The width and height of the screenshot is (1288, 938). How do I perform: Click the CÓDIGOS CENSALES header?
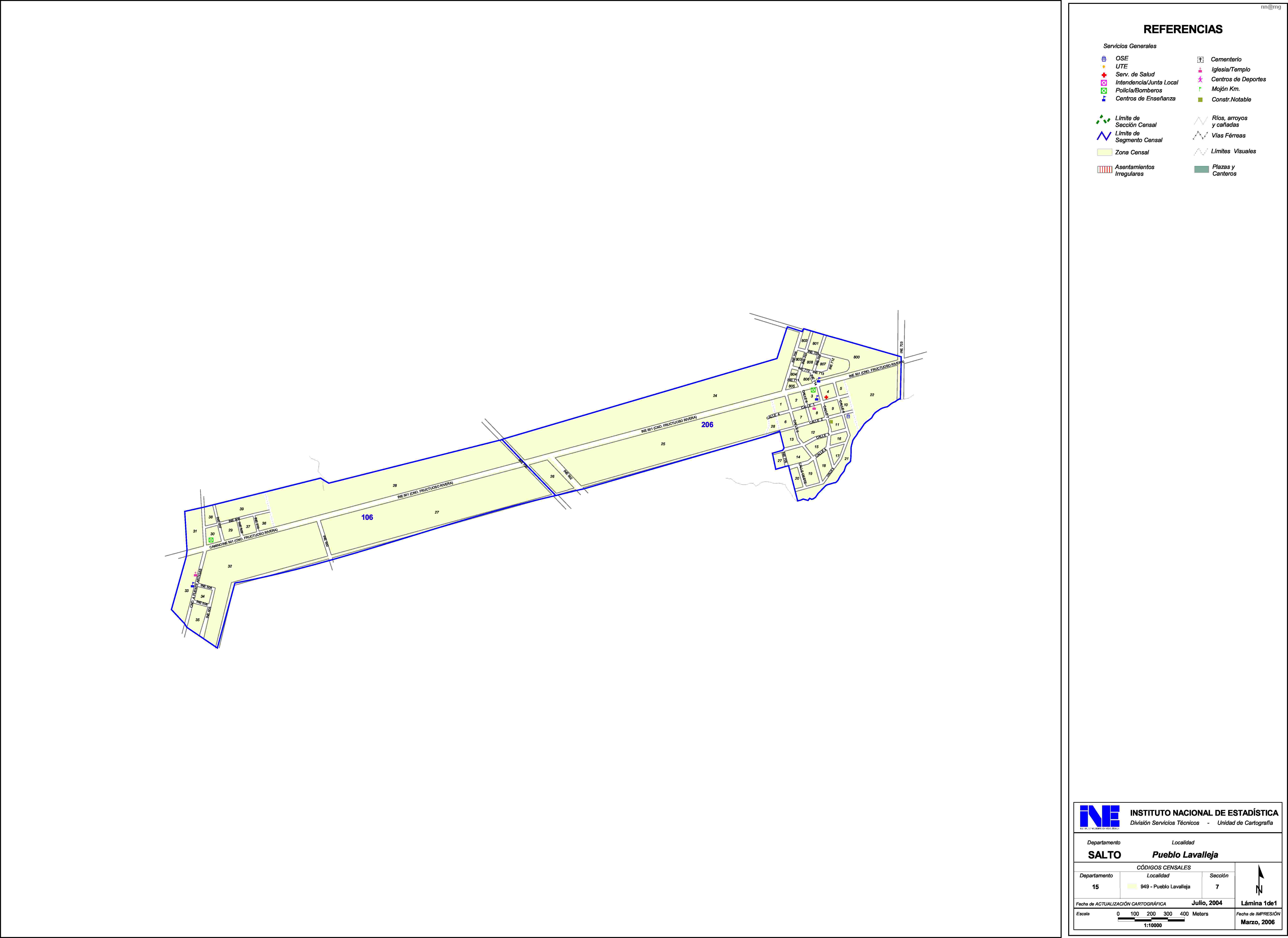point(1164,868)
